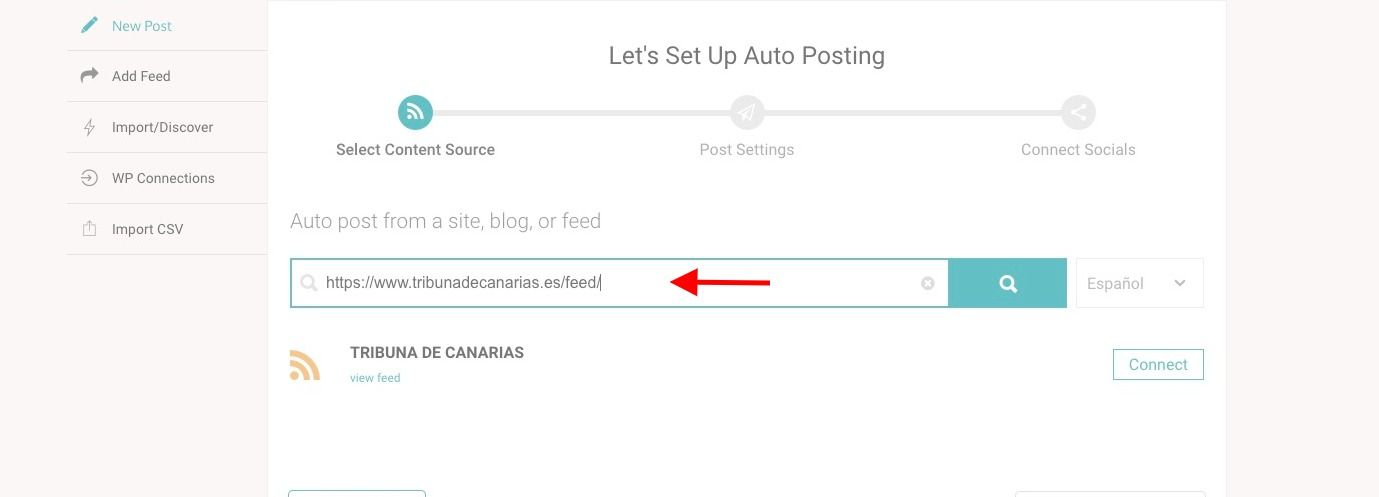Expand the language list chevron arrow
1379x497 pixels.
[1180, 283]
